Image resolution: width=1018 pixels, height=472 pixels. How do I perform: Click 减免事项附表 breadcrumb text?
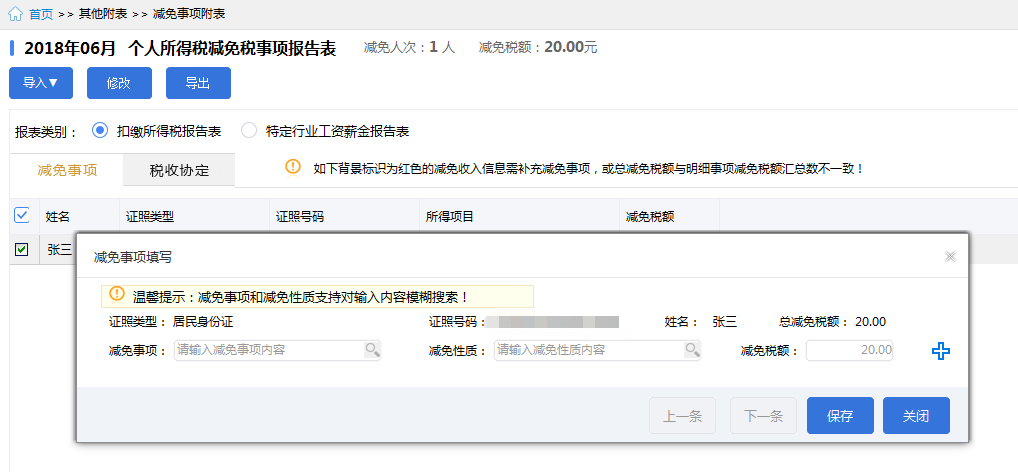[x=189, y=14]
